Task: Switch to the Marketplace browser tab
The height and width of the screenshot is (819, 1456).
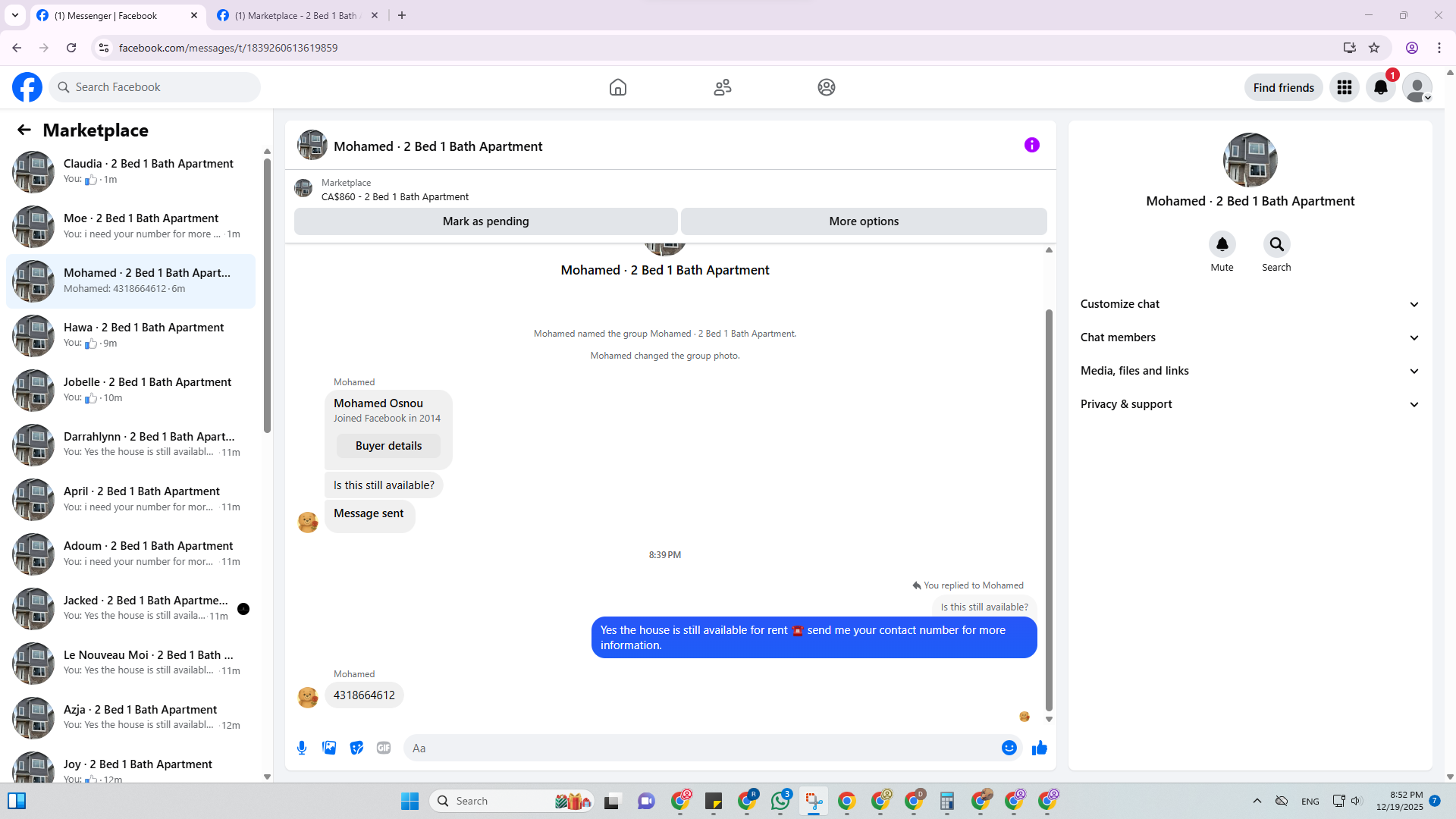Action: click(x=296, y=15)
